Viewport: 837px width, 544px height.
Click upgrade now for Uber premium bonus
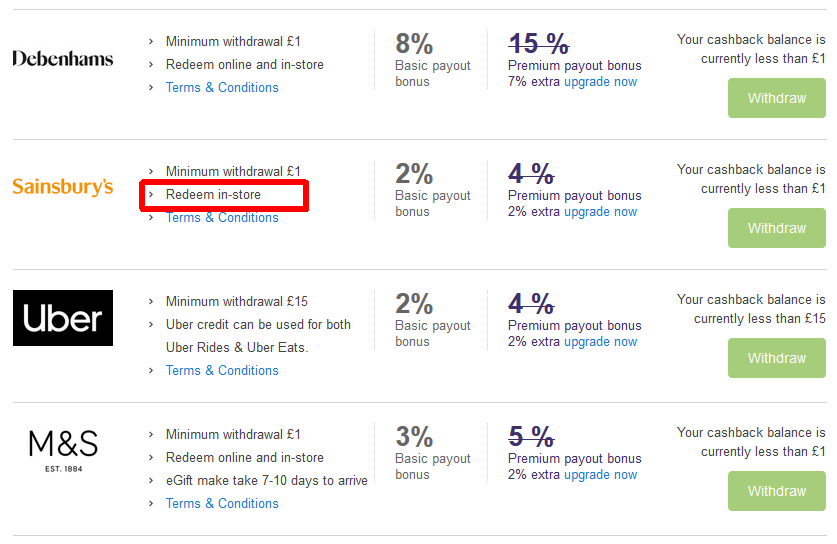pyautogui.click(x=601, y=342)
